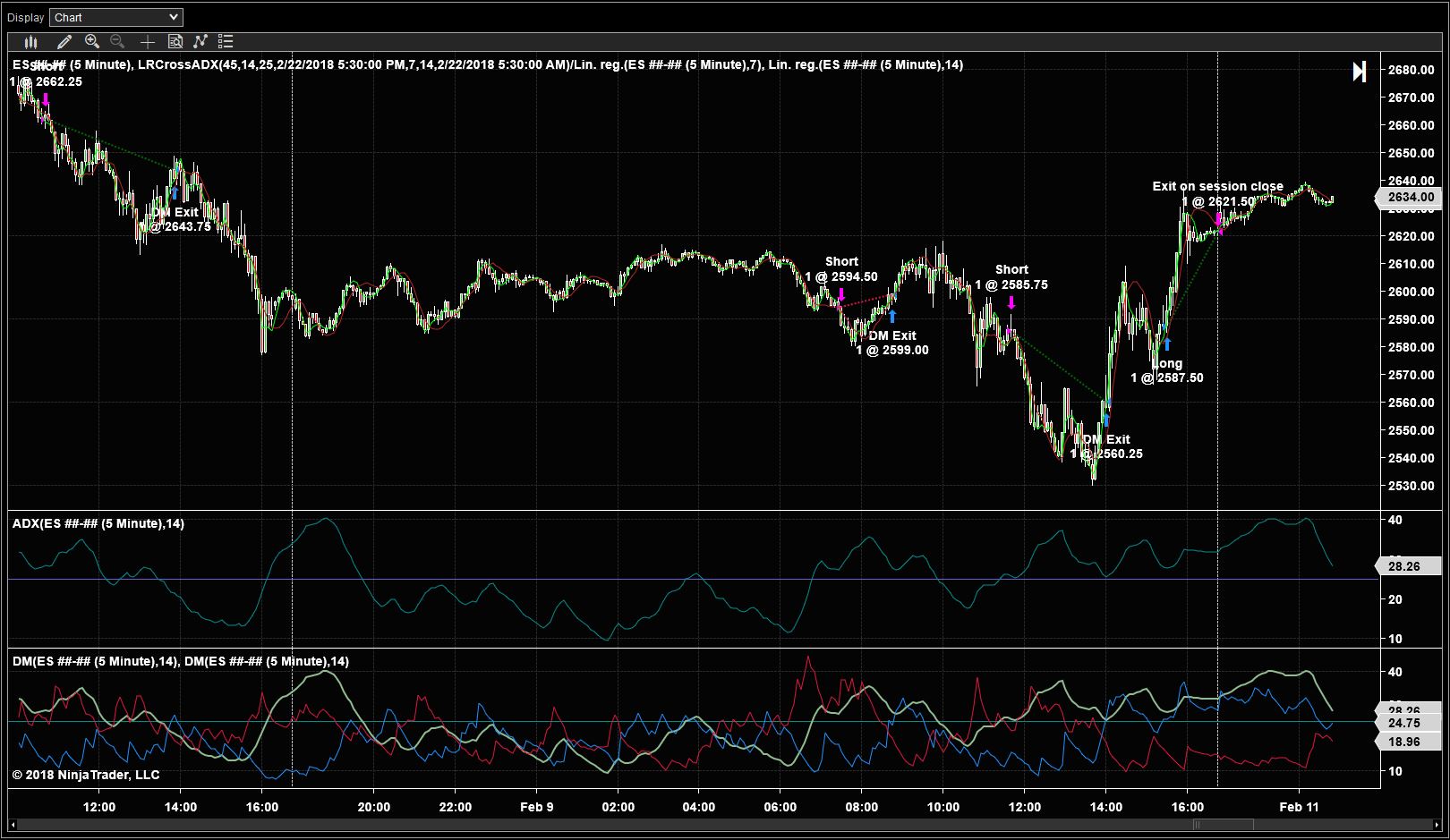Show the Data Box via list icon
Screen dimensions: 1450x840
[225, 41]
